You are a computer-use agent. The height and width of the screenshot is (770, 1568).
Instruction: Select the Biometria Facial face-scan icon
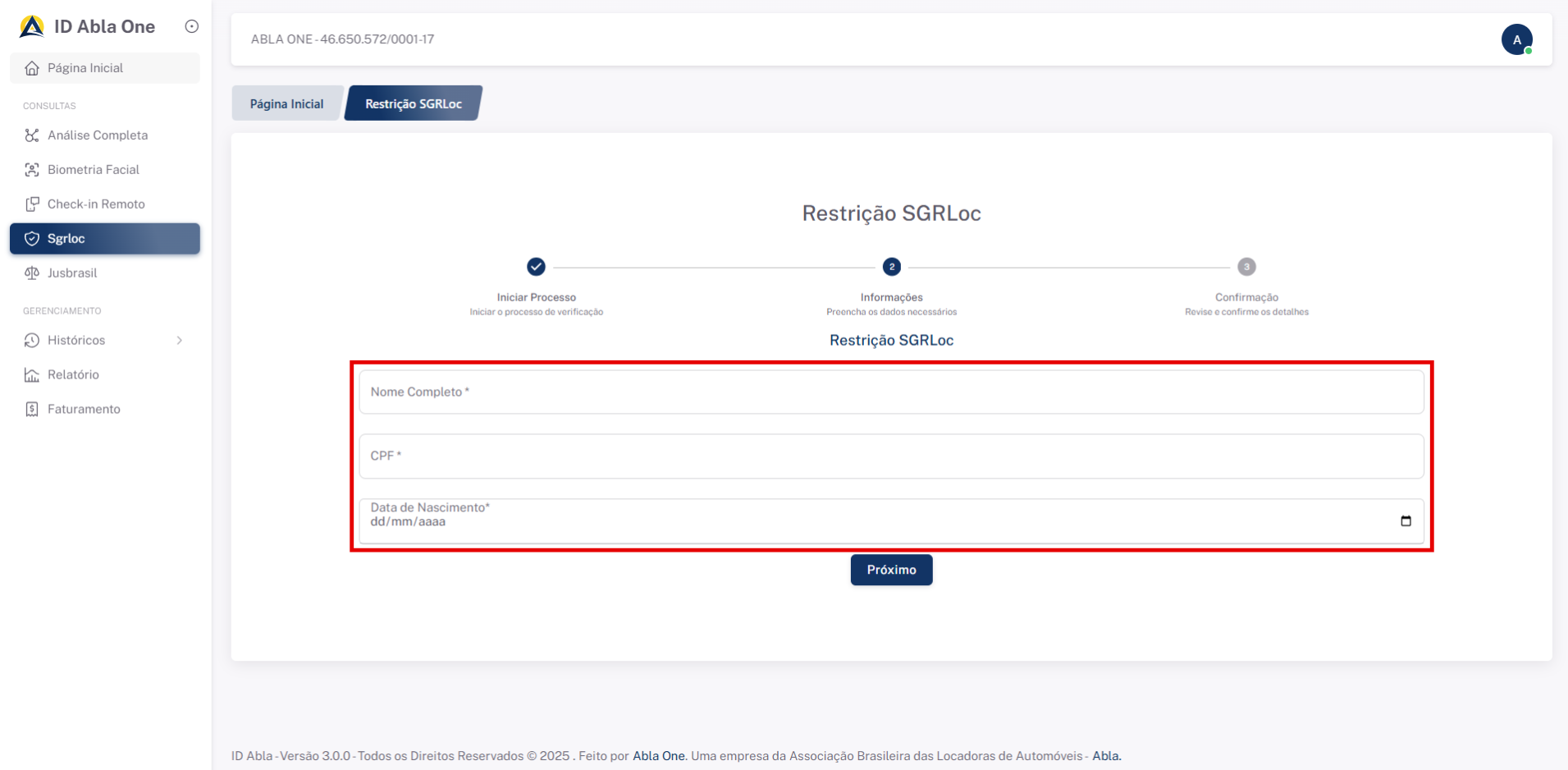coord(32,170)
